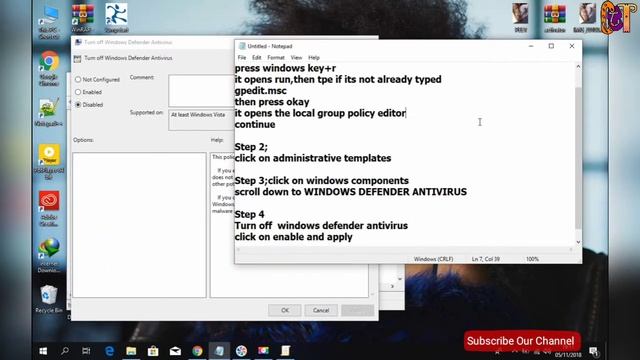Open the Action Center notifications icon

pyautogui.click(x=594, y=351)
